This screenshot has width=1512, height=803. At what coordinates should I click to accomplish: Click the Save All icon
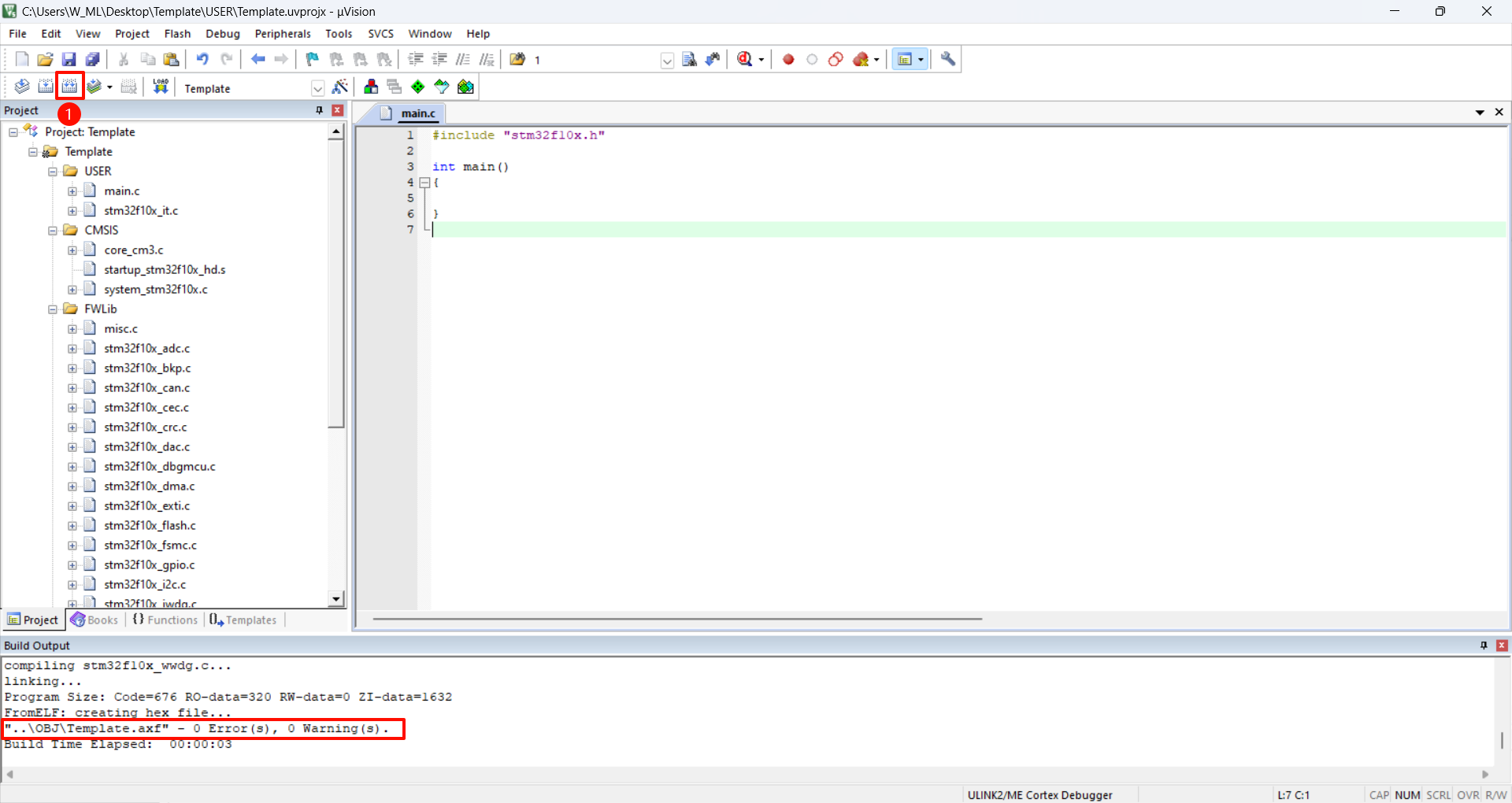coord(93,59)
